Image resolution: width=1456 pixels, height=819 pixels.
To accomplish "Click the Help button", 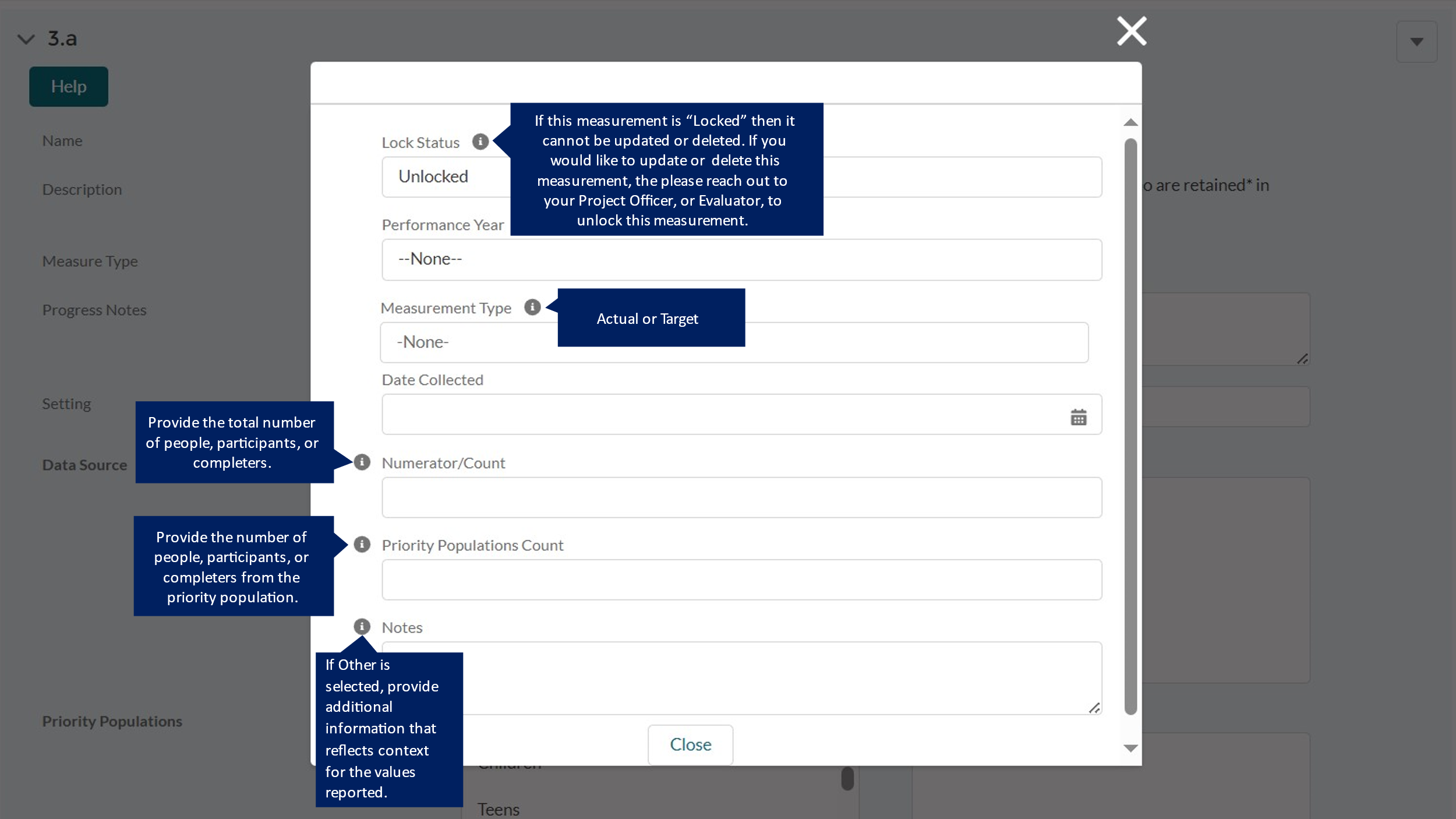I will (69, 87).
